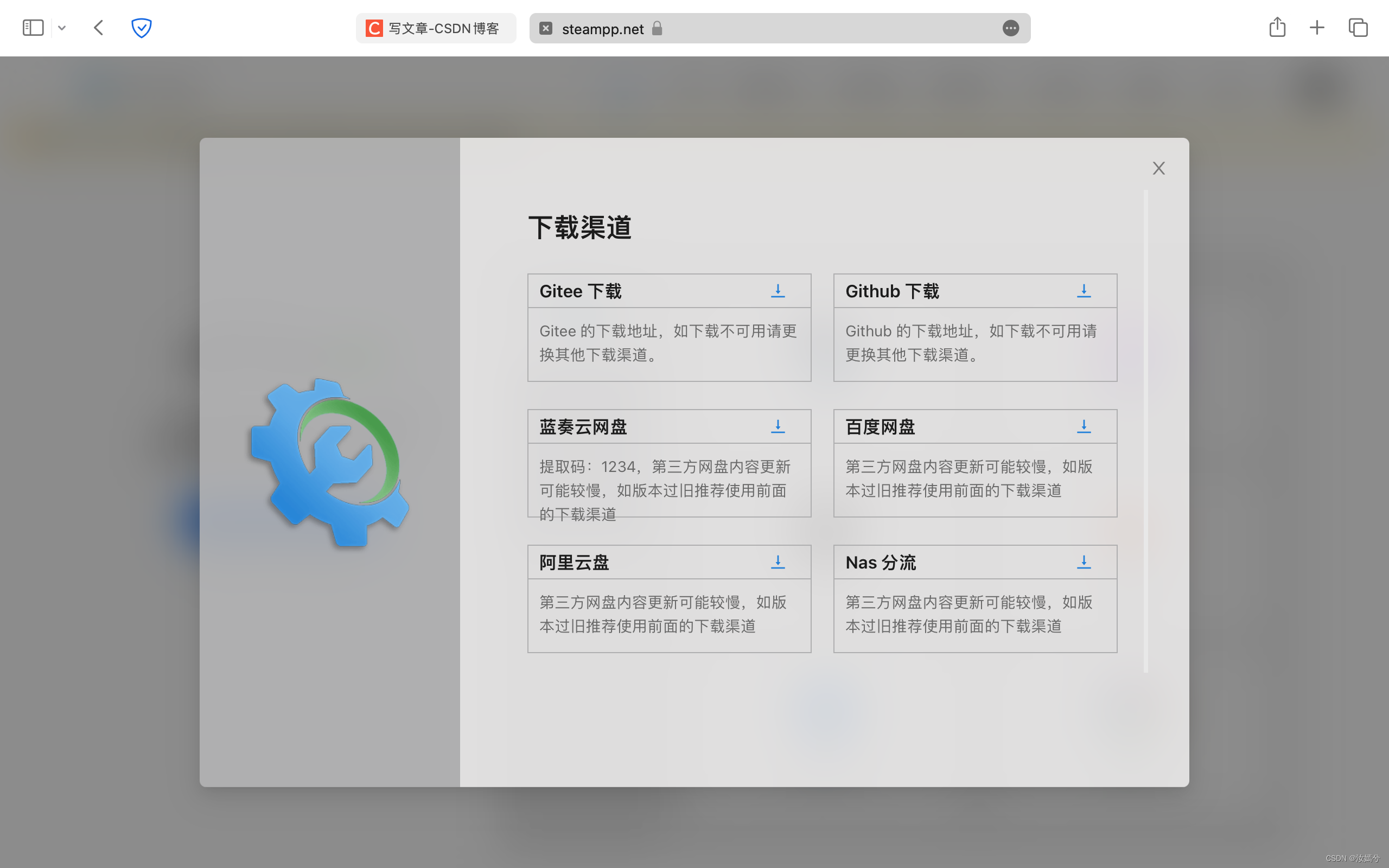This screenshot has height=868, width=1389.
Task: Open the privacy shield report icon
Action: pyautogui.click(x=141, y=28)
